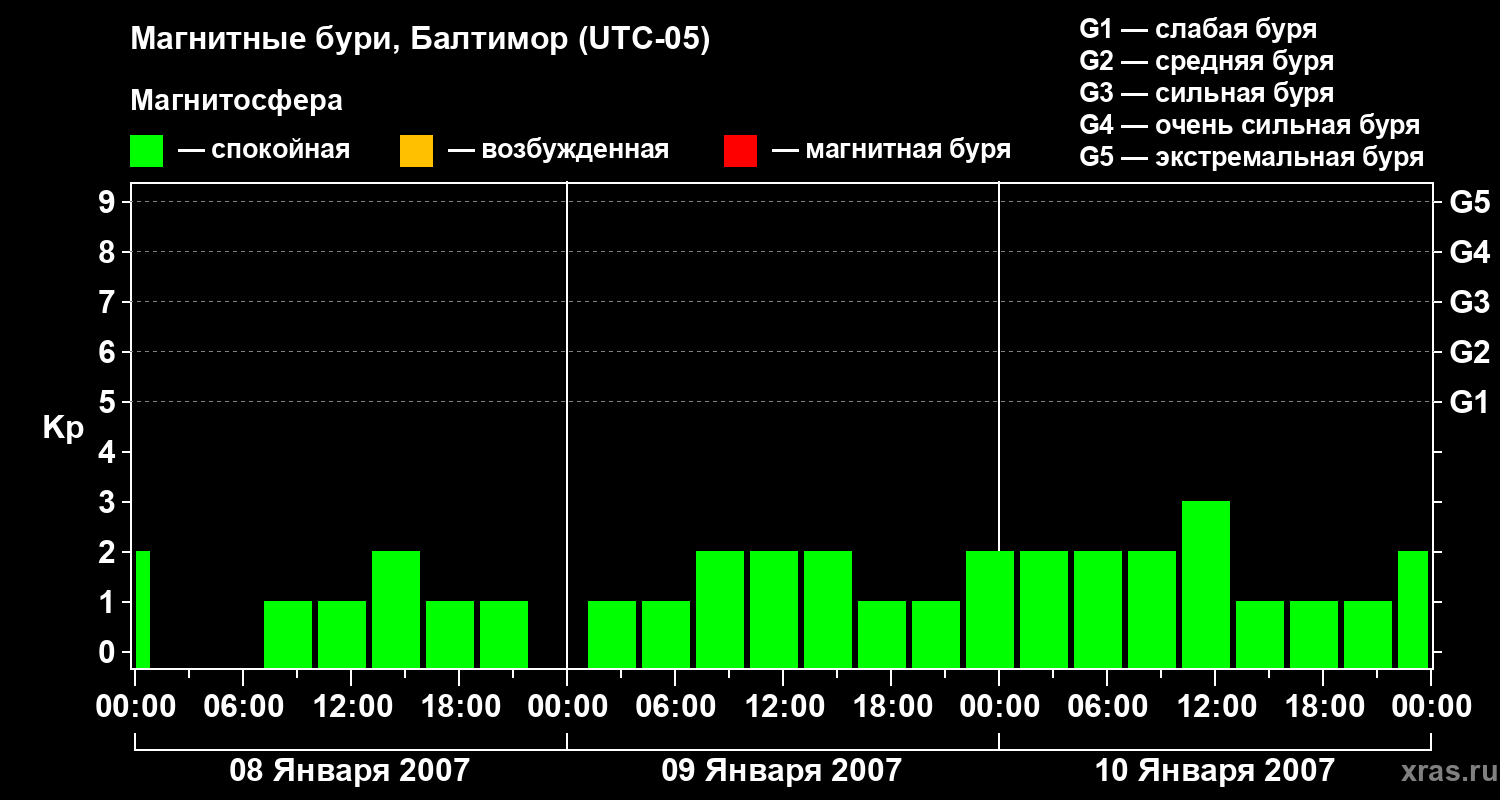Click the green 'спокойная' legend swatch
The image size is (1500, 800).
click(147, 151)
